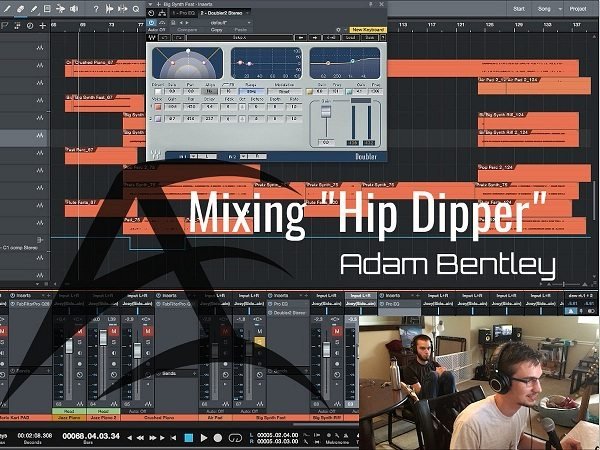Click the New Keyboard button

(x=370, y=31)
